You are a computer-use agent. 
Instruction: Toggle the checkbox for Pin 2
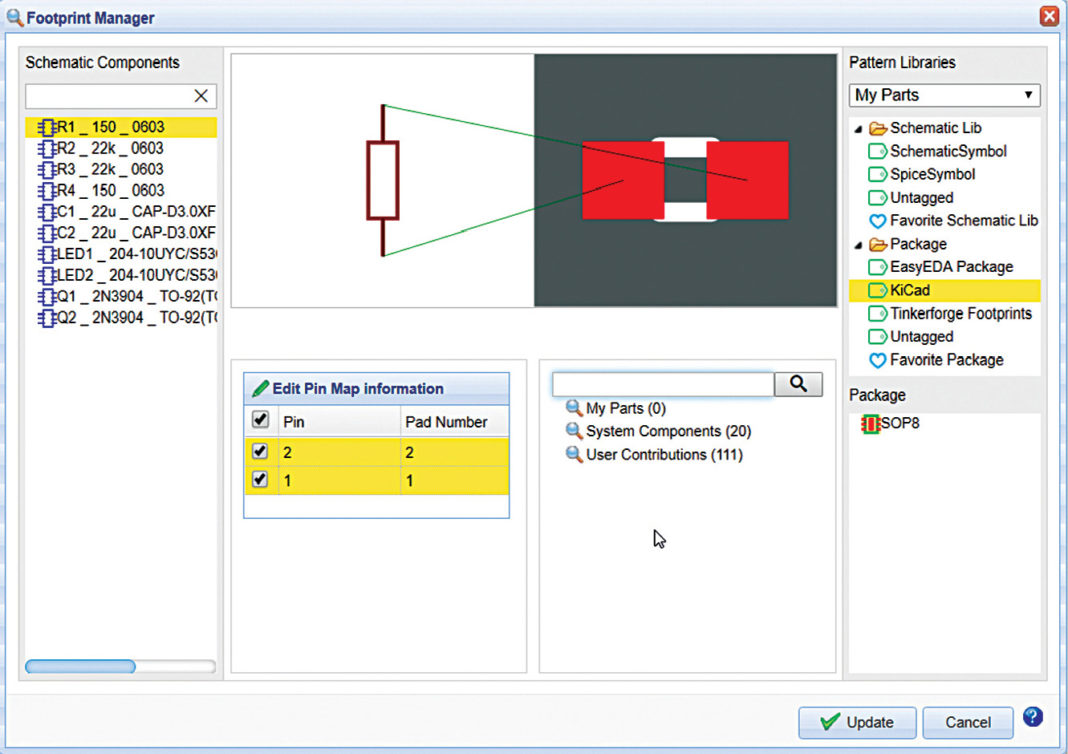click(258, 451)
